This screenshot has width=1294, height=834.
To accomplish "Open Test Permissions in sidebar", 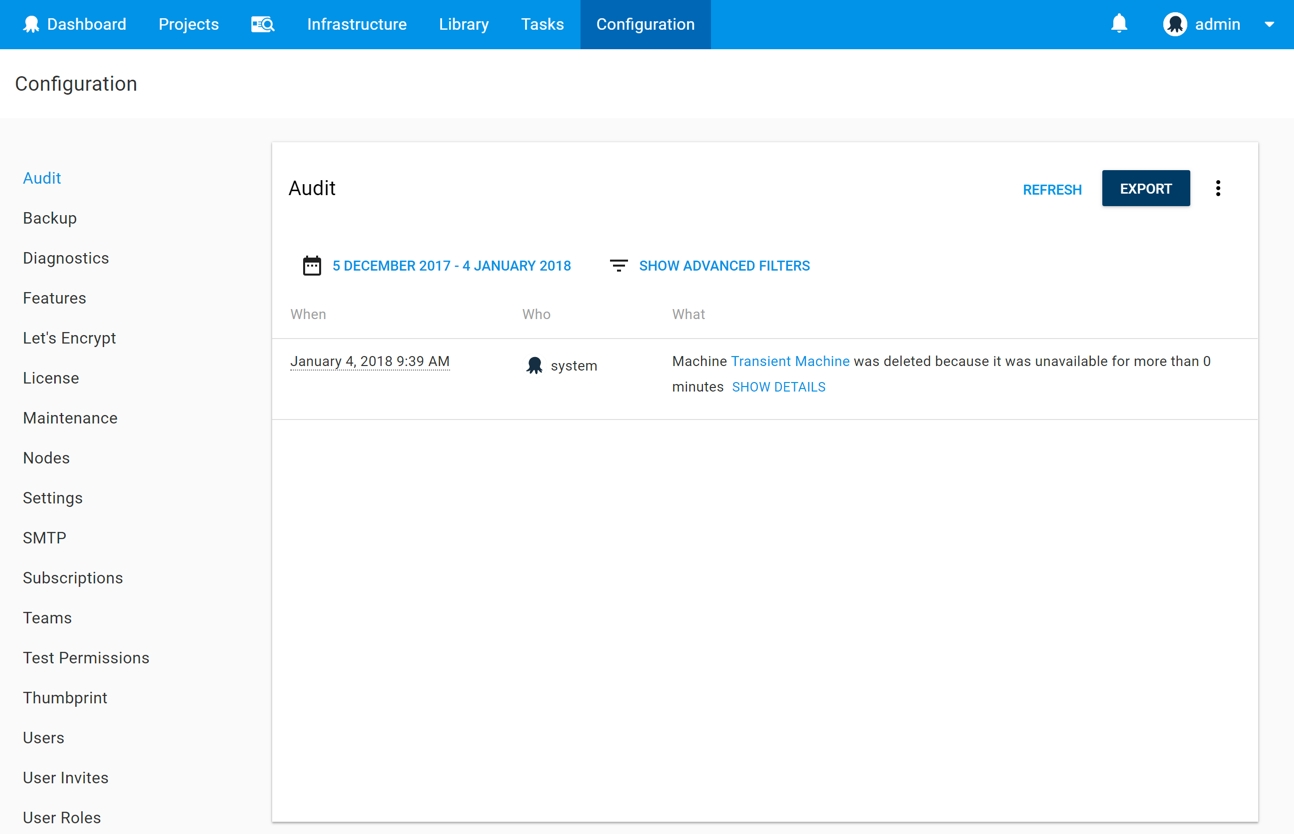I will pos(86,658).
